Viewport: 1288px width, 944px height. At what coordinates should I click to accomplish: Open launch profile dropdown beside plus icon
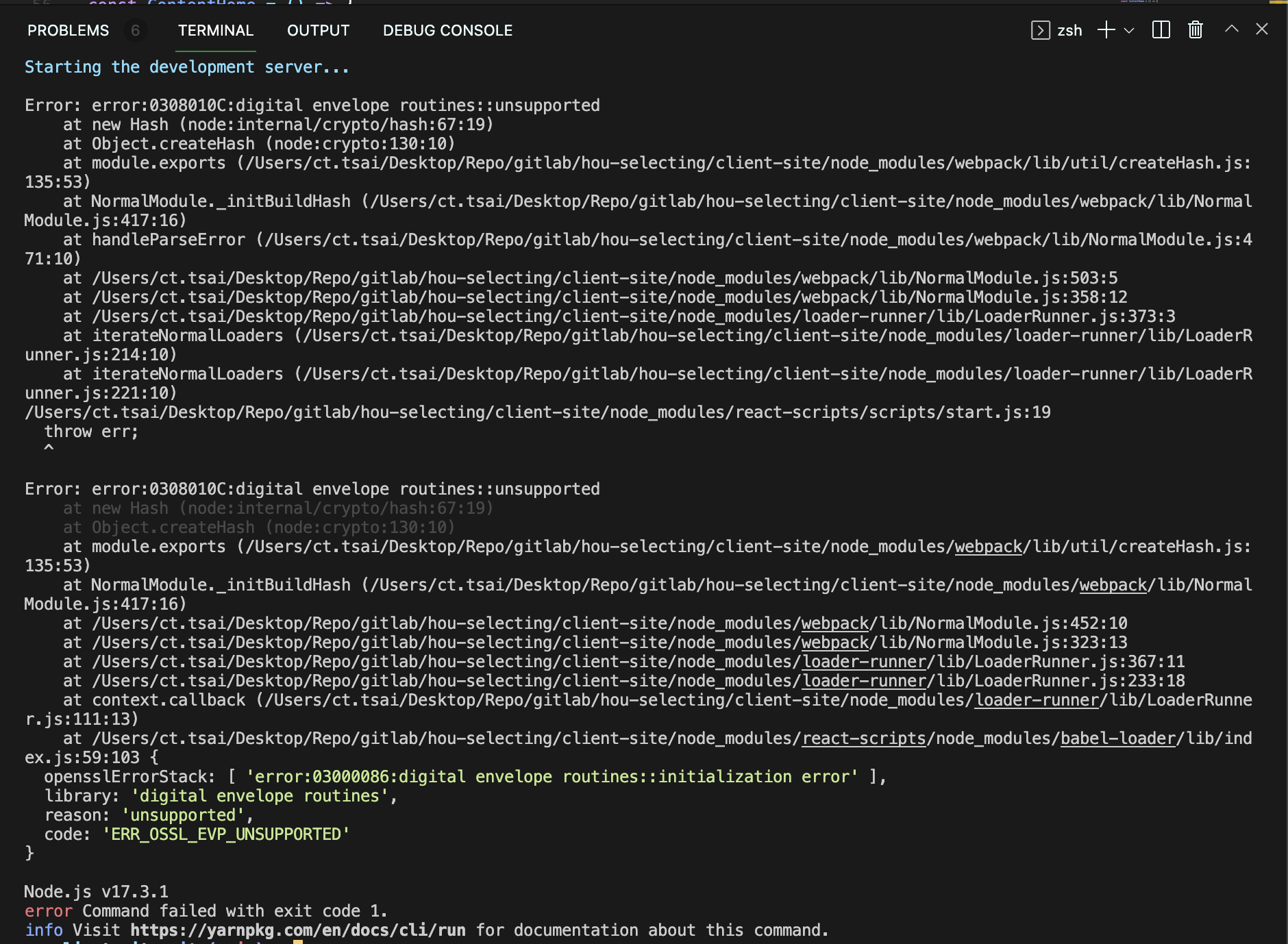1130,30
